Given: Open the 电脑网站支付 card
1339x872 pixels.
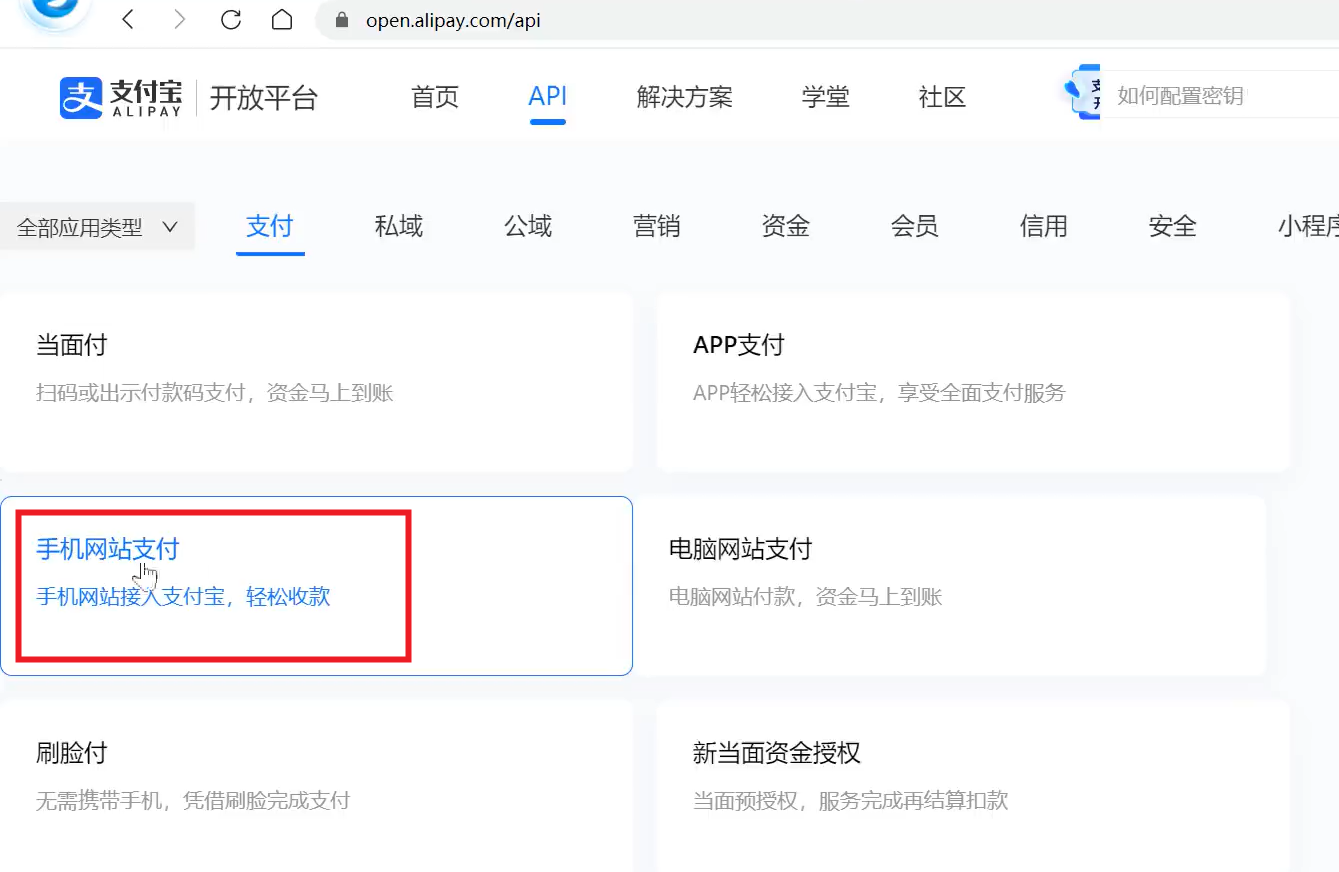Looking at the screenshot, I should 950,586.
